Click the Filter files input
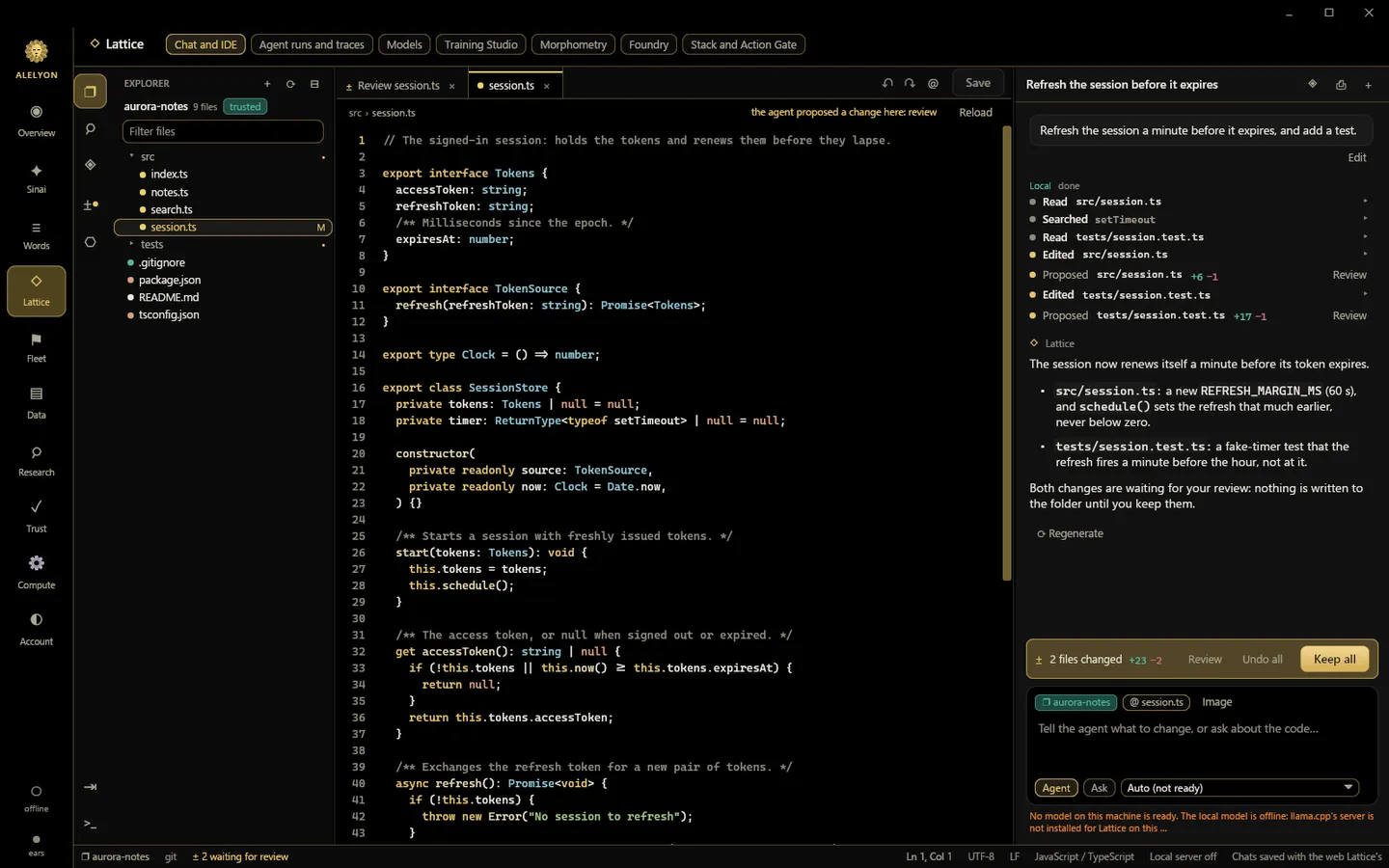 pyautogui.click(x=223, y=131)
